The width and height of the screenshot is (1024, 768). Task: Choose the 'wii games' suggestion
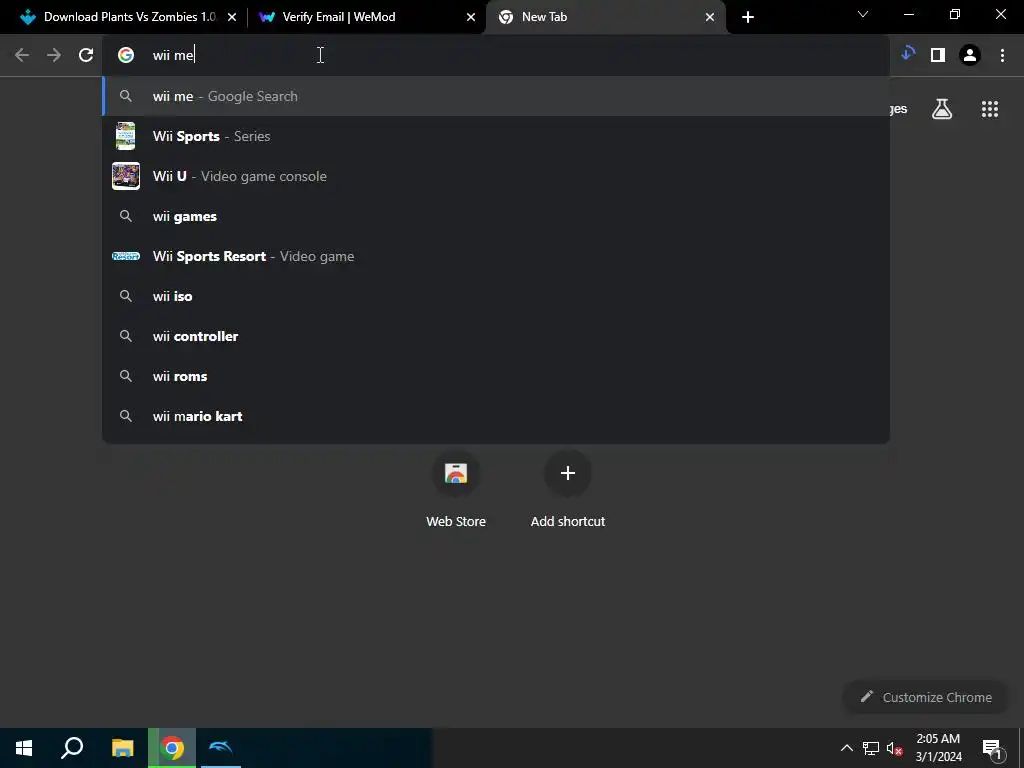tap(496, 216)
